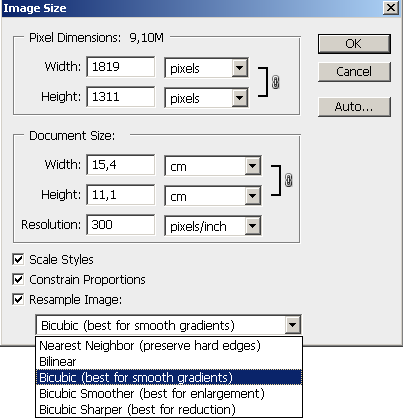Click the 'Document Size:' group label
The width and height of the screenshot is (403, 418).
point(72,136)
